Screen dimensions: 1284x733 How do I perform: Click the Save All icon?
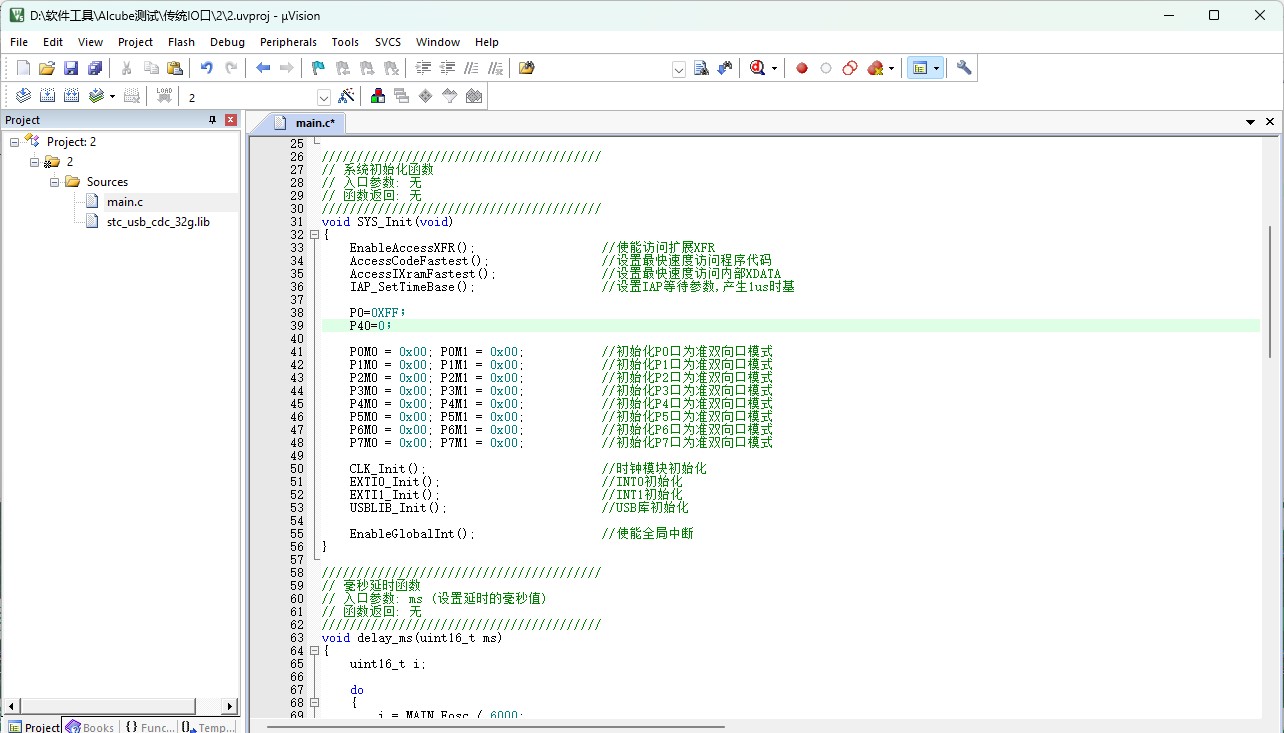coord(94,68)
